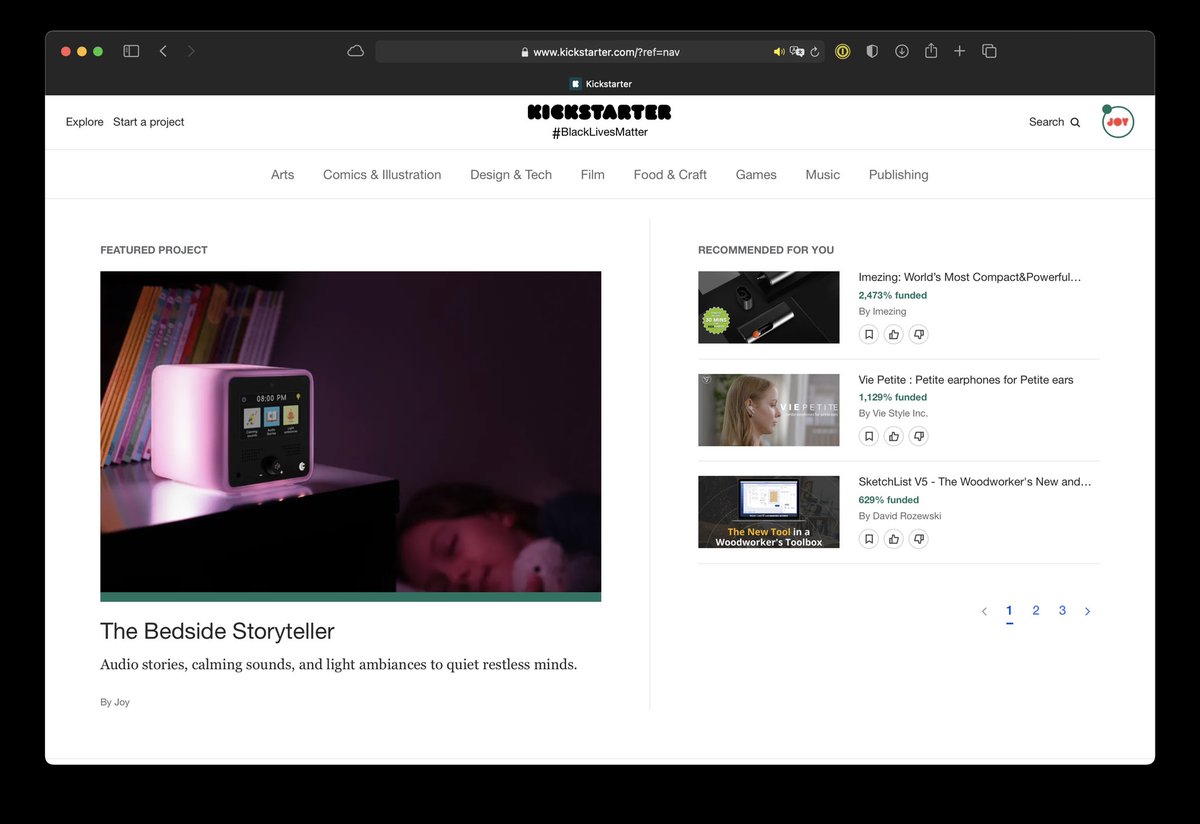
Task: Open a new tab with the plus icon
Action: pos(960,51)
